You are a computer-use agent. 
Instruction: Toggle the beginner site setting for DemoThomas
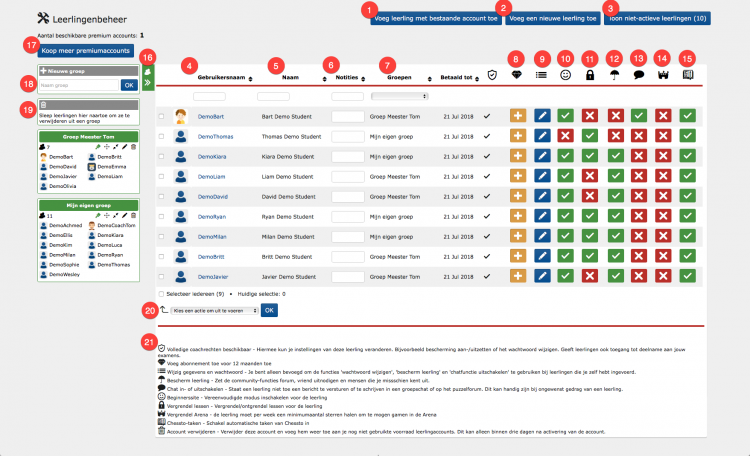coord(565,136)
